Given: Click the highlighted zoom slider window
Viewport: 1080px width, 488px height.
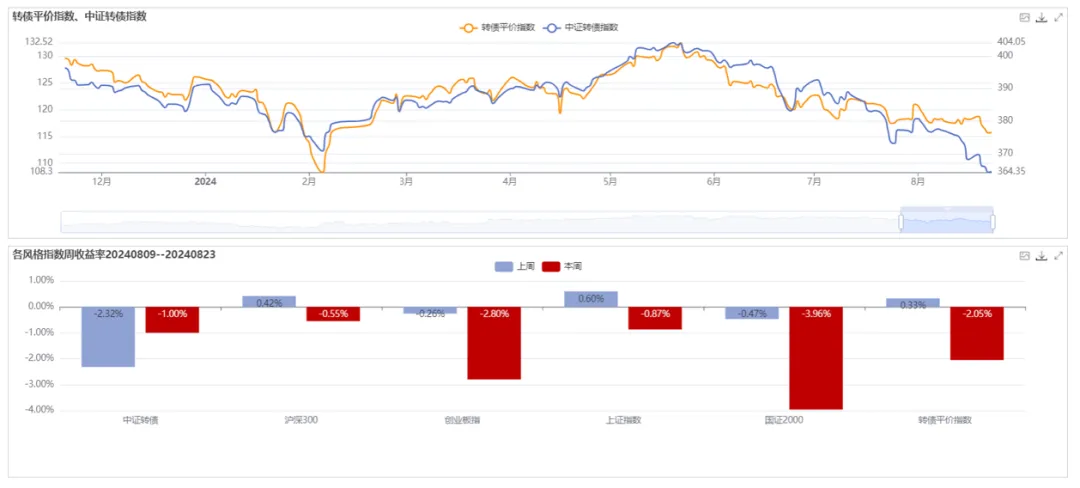Looking at the screenshot, I should [x=946, y=222].
